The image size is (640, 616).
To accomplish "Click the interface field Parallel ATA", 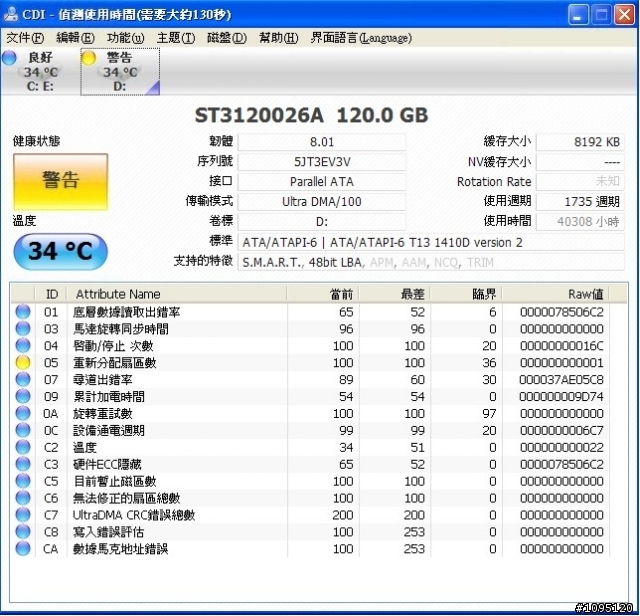I will coord(322,182).
